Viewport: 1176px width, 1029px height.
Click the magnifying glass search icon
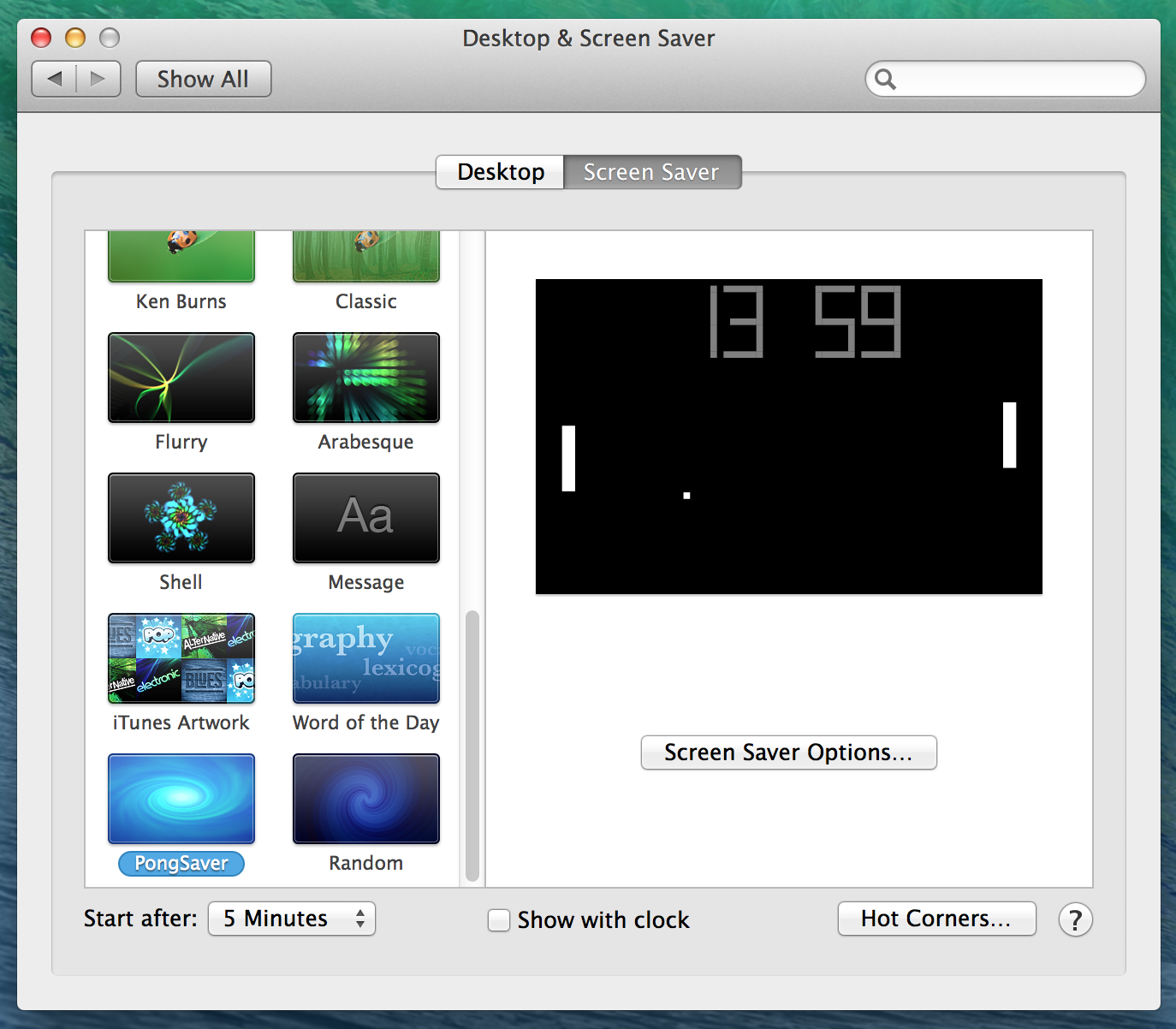pos(886,80)
